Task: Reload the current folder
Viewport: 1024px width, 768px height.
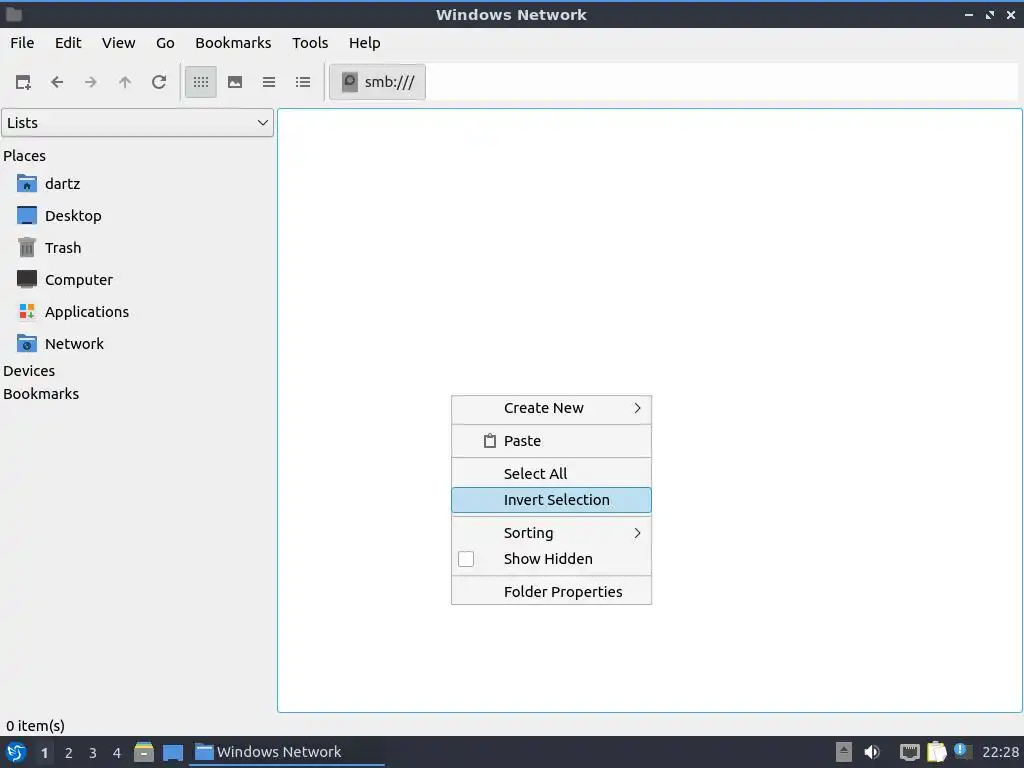Action: click(x=159, y=82)
